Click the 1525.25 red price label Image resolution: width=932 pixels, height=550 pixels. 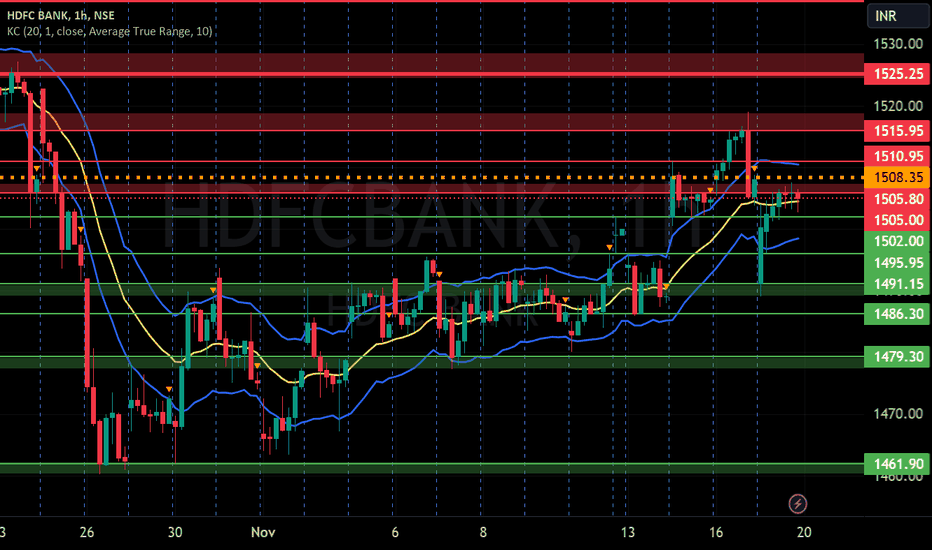(x=897, y=74)
